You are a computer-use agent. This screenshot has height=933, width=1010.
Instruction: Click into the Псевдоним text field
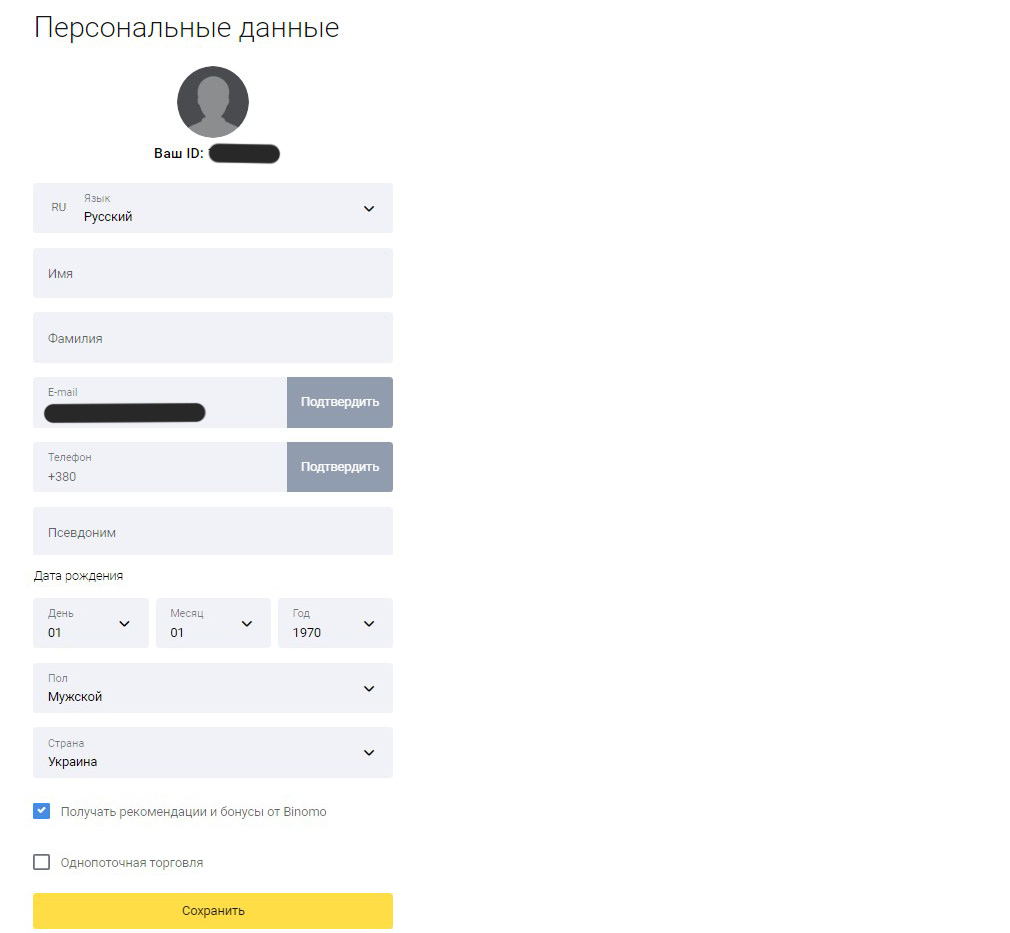pos(213,532)
